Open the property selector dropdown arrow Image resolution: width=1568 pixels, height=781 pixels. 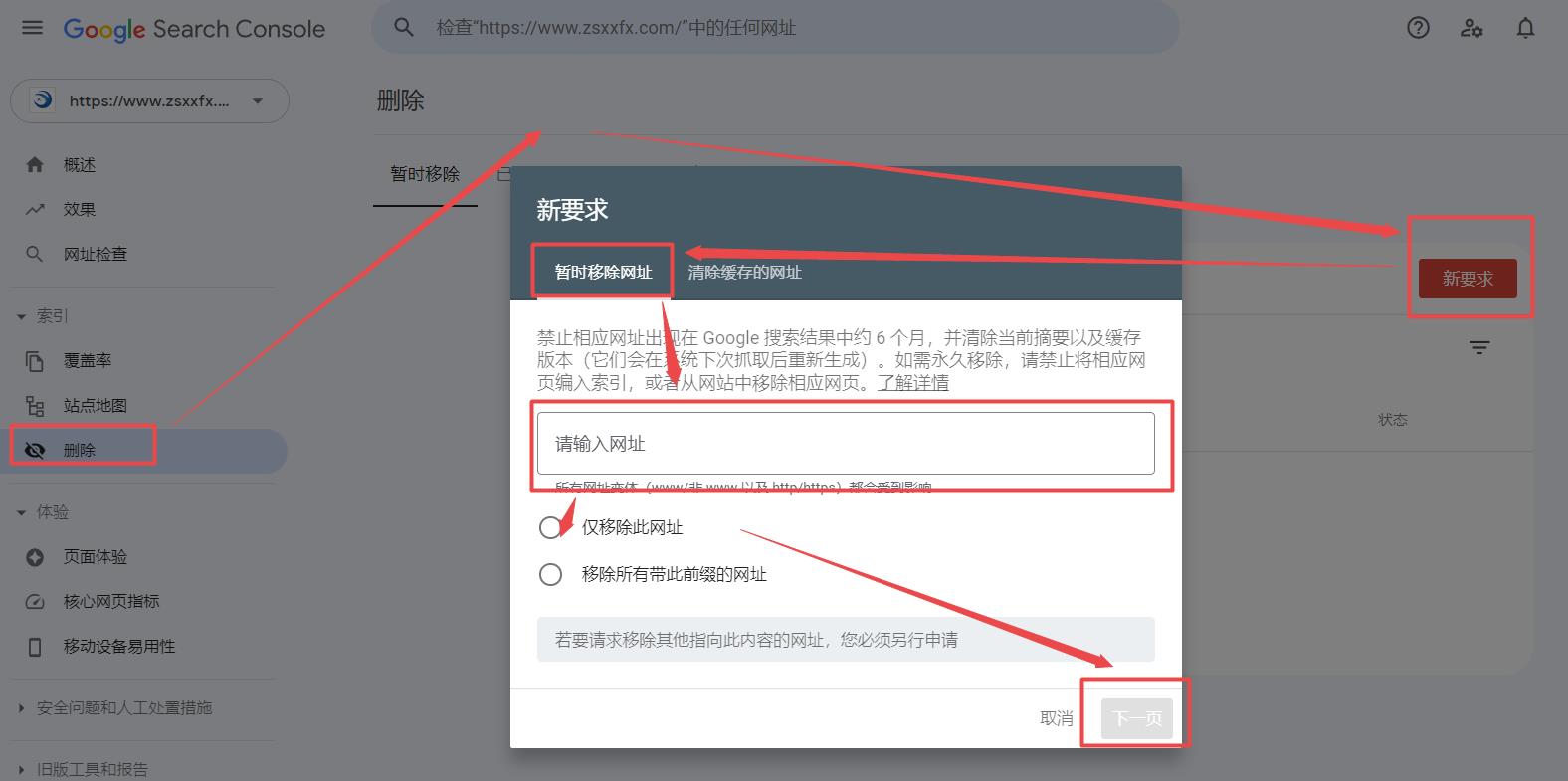[258, 101]
